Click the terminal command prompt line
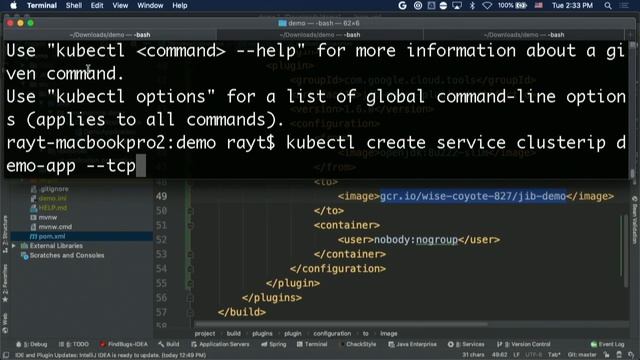The height and width of the screenshot is (360, 640). click(316, 154)
